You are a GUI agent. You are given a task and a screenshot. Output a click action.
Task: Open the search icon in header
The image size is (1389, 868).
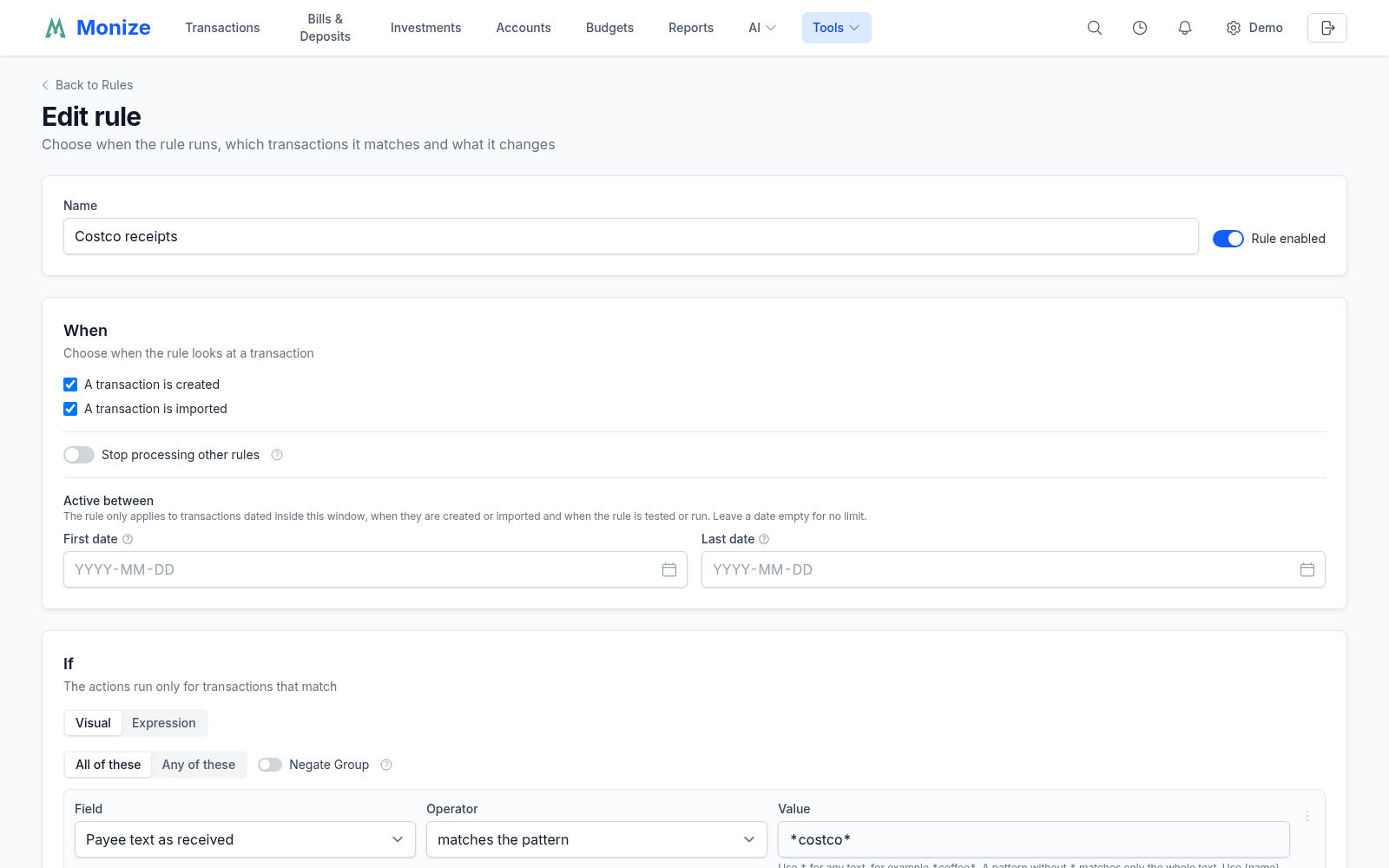[x=1095, y=28]
